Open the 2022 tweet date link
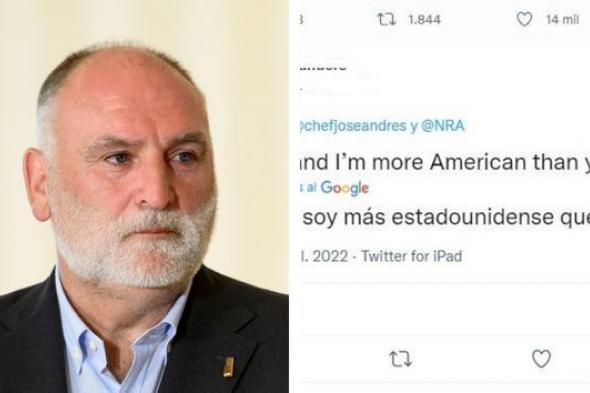This screenshot has width=590, height=393. coord(324,256)
